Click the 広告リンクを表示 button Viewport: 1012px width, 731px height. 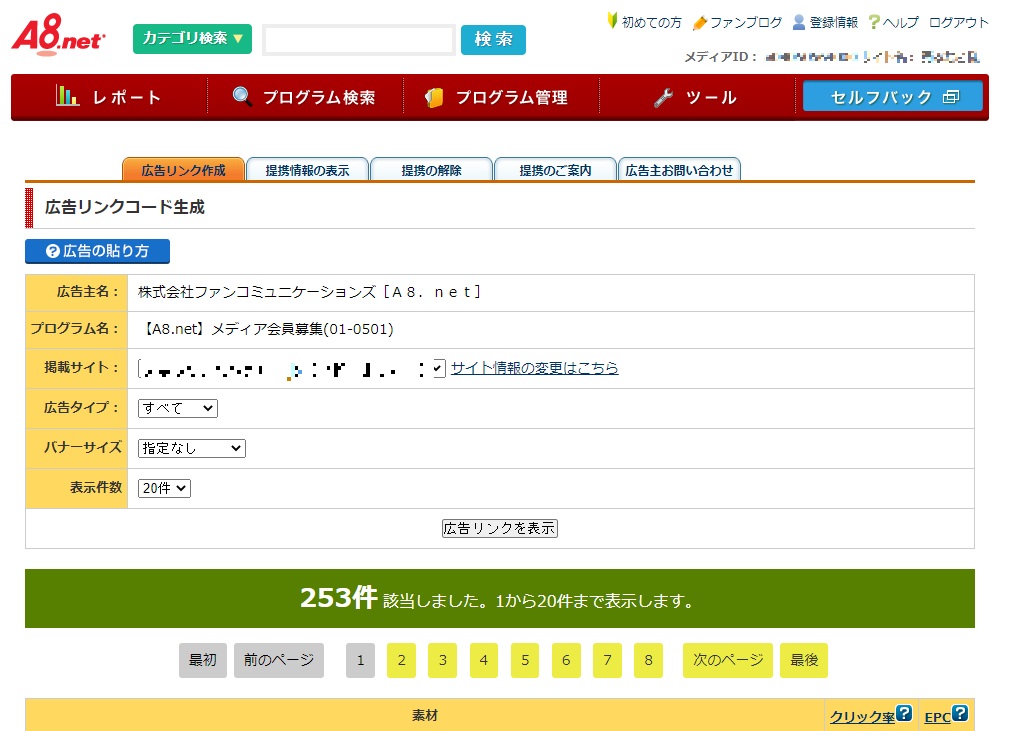(x=500, y=528)
